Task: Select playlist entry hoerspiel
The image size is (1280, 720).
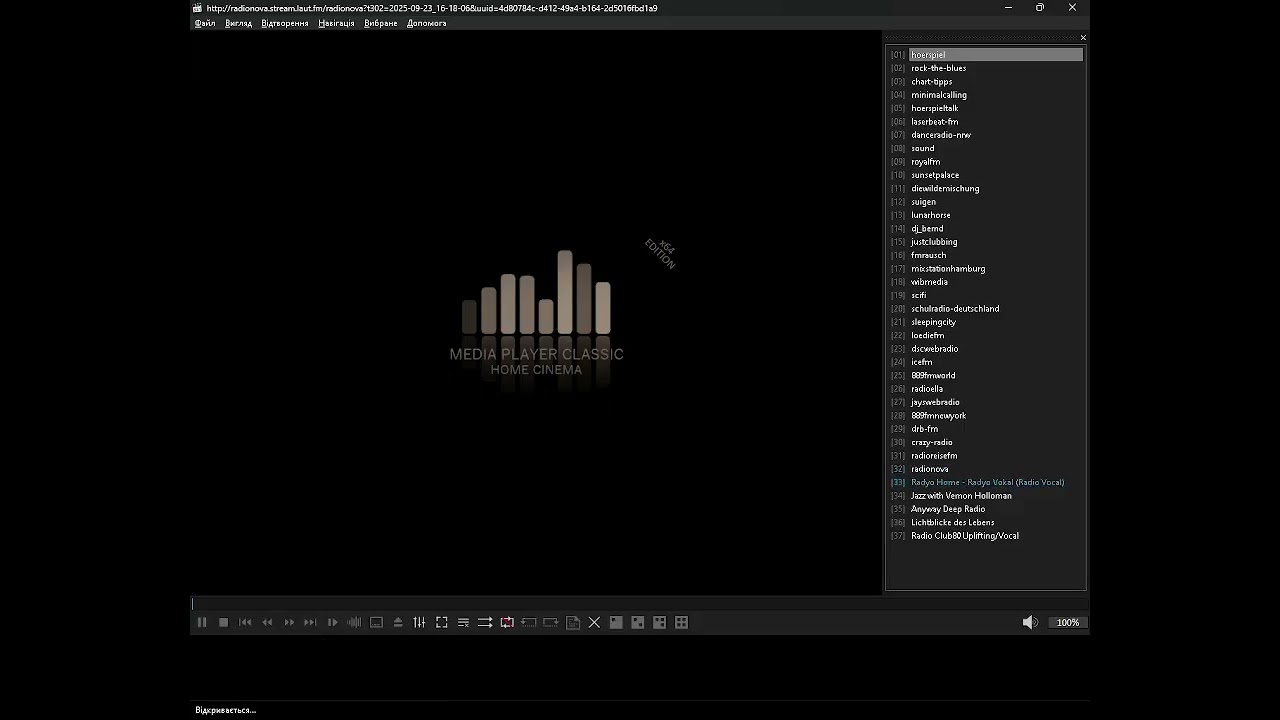Action: pyautogui.click(x=986, y=55)
